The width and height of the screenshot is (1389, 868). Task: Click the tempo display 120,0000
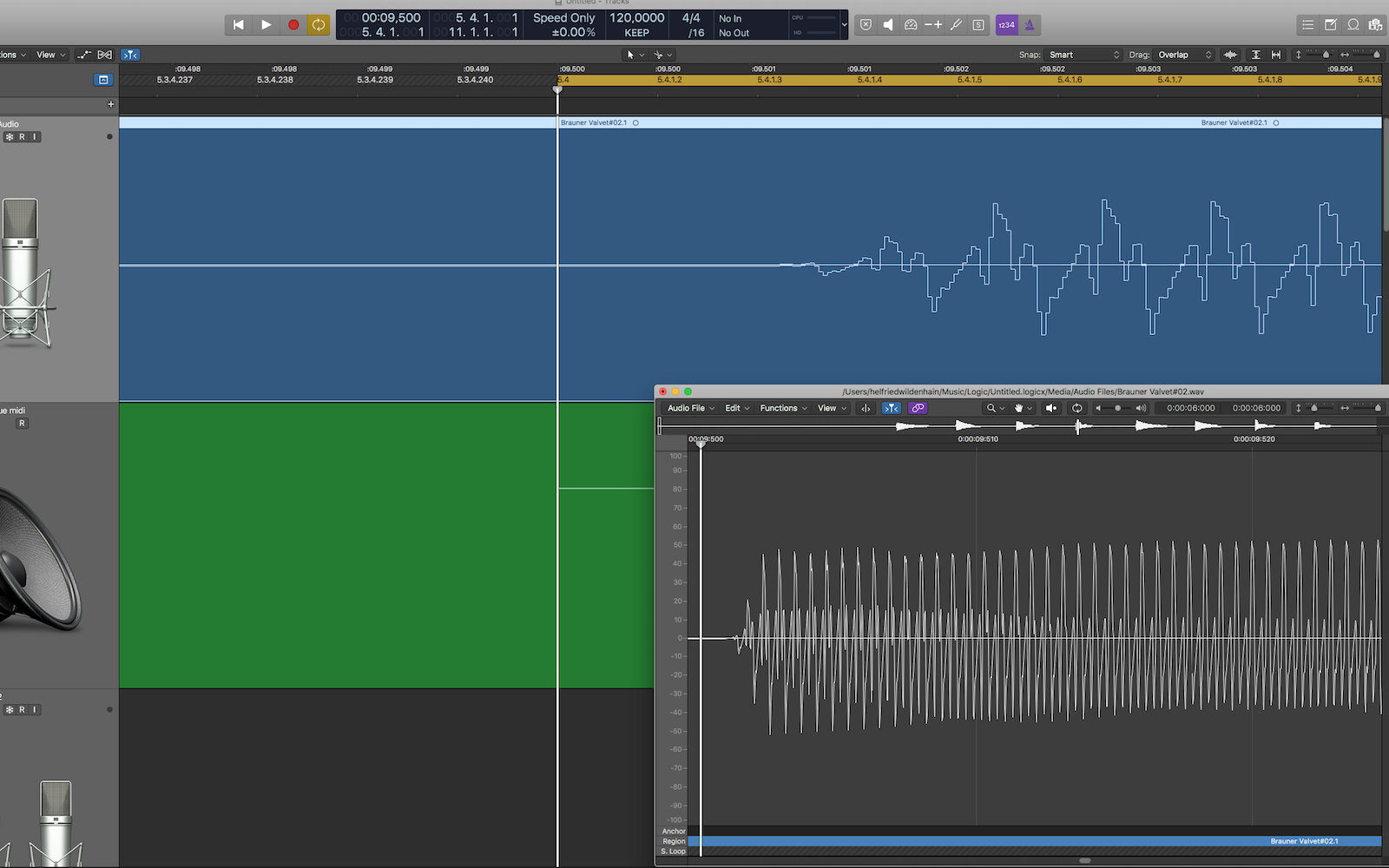[637, 17]
